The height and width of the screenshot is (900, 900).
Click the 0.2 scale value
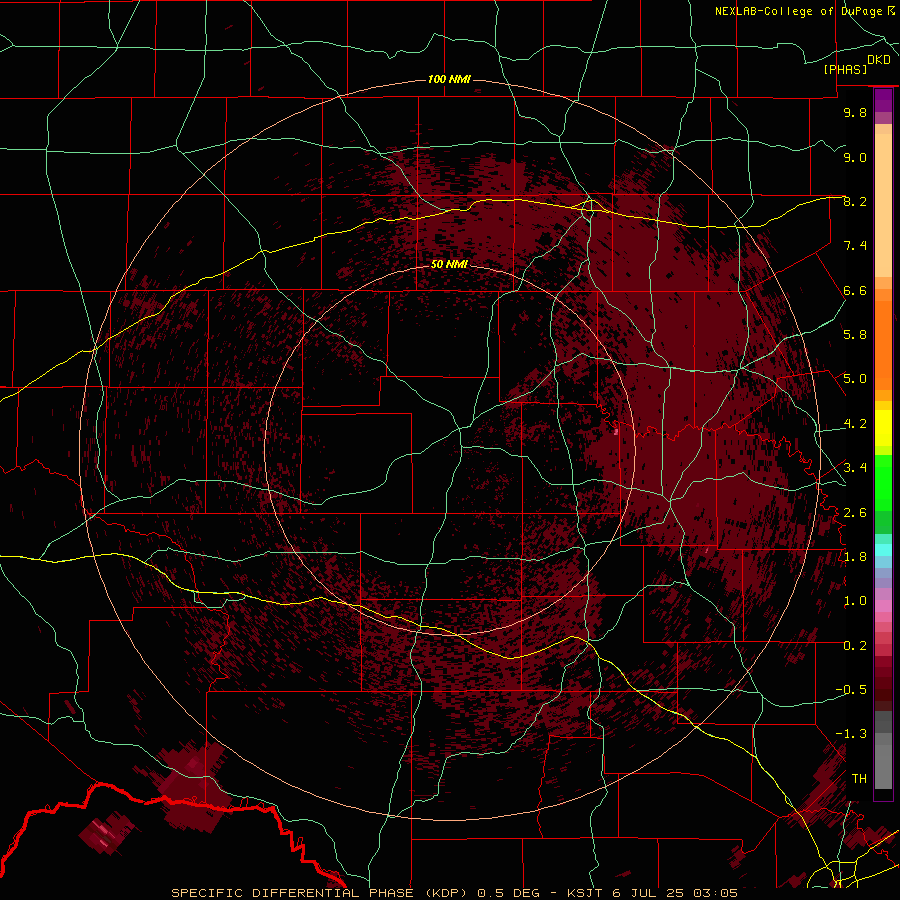855,646
